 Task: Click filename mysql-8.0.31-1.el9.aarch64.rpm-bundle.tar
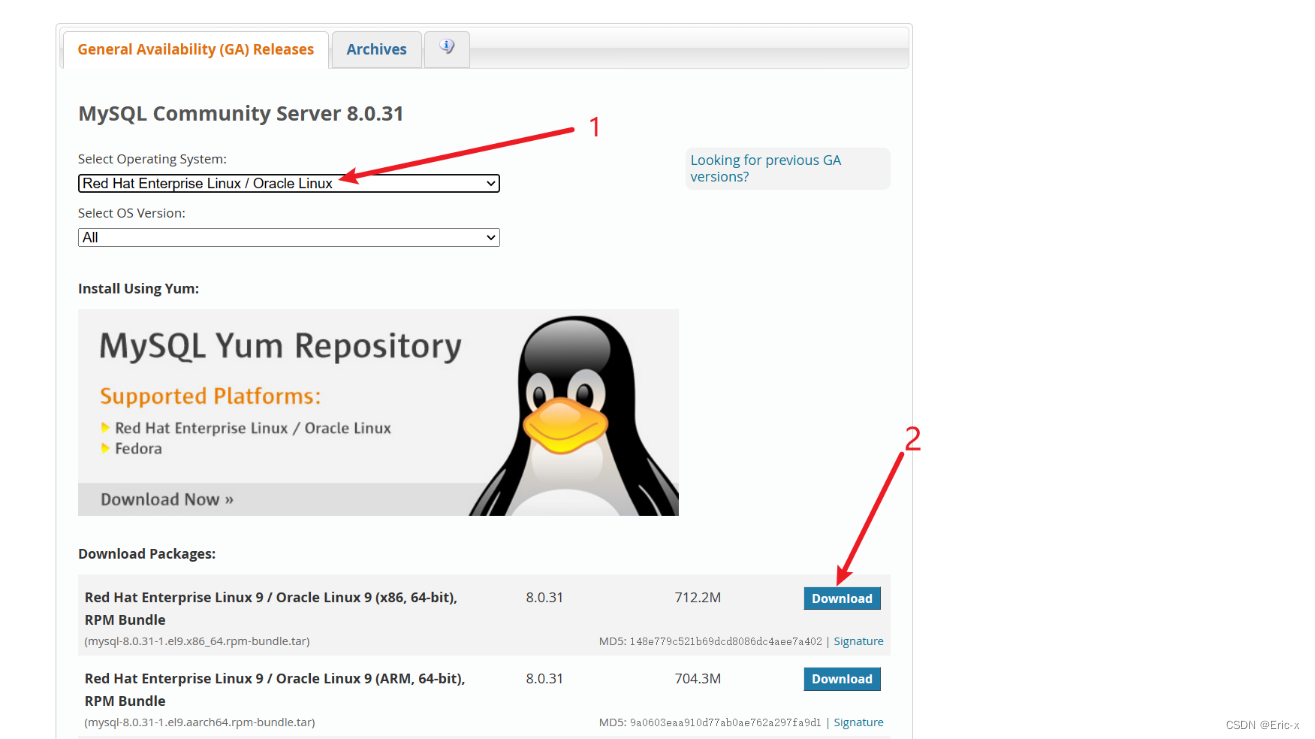(x=200, y=722)
